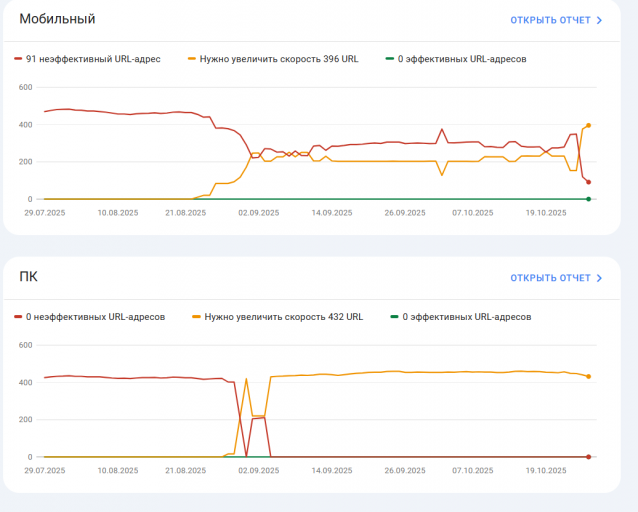Image resolution: width=638 pixels, height=512 pixels.
Task: Click green legend swatch in ПК chart
Action: [x=394, y=317]
